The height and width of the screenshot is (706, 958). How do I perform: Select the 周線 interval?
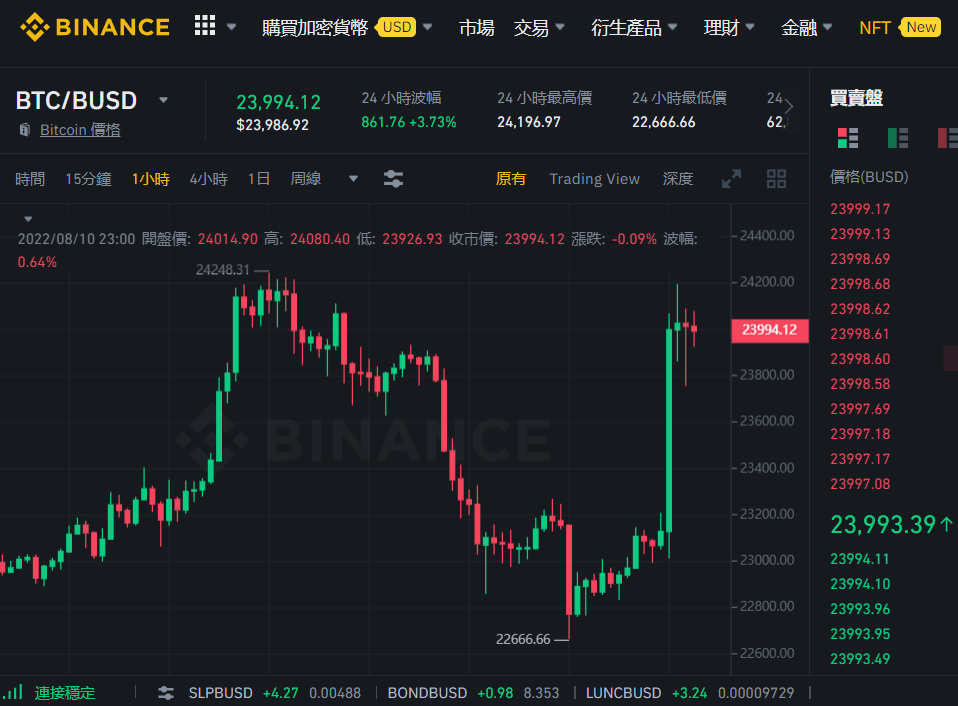tap(305, 179)
